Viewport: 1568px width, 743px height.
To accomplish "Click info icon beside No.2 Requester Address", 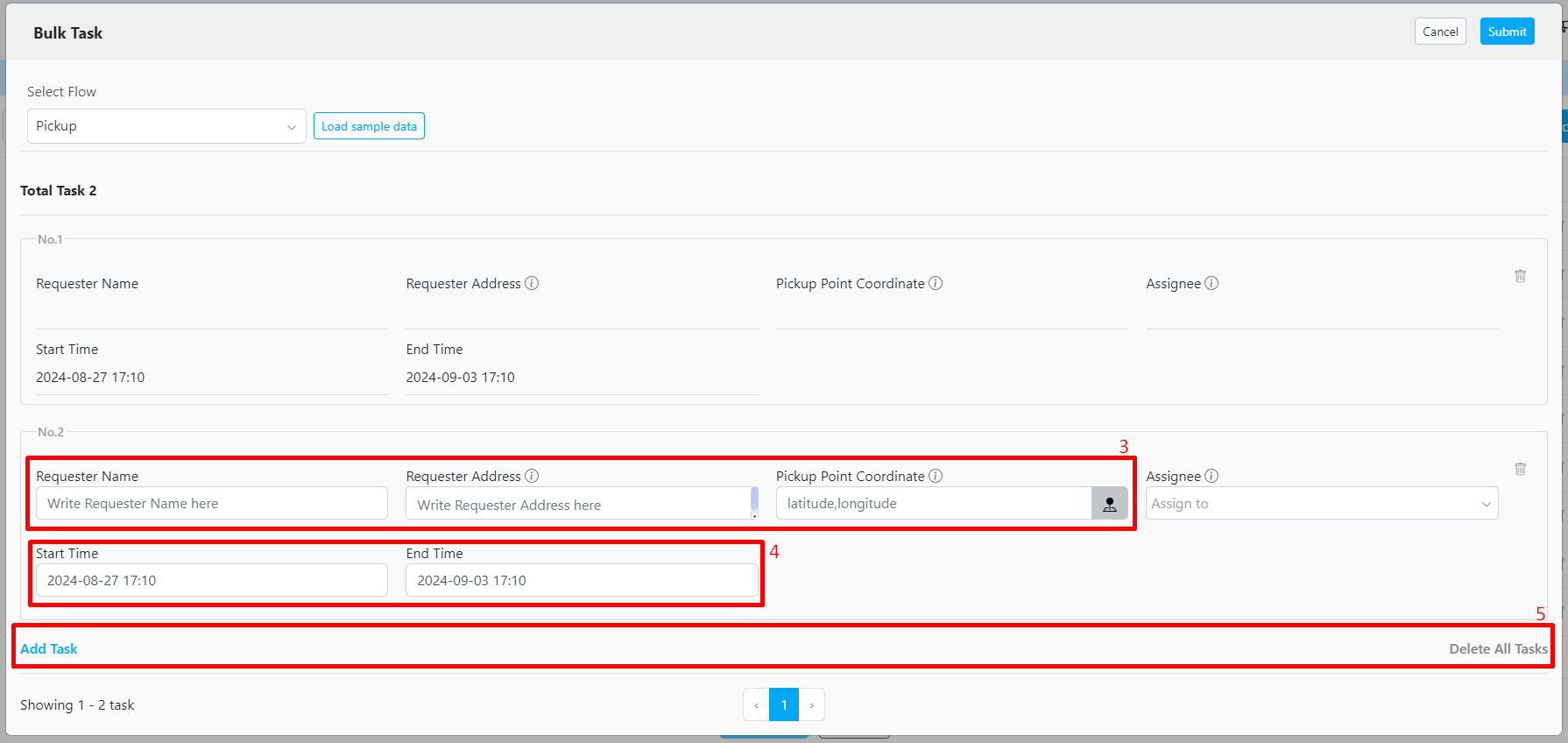I will [532, 476].
